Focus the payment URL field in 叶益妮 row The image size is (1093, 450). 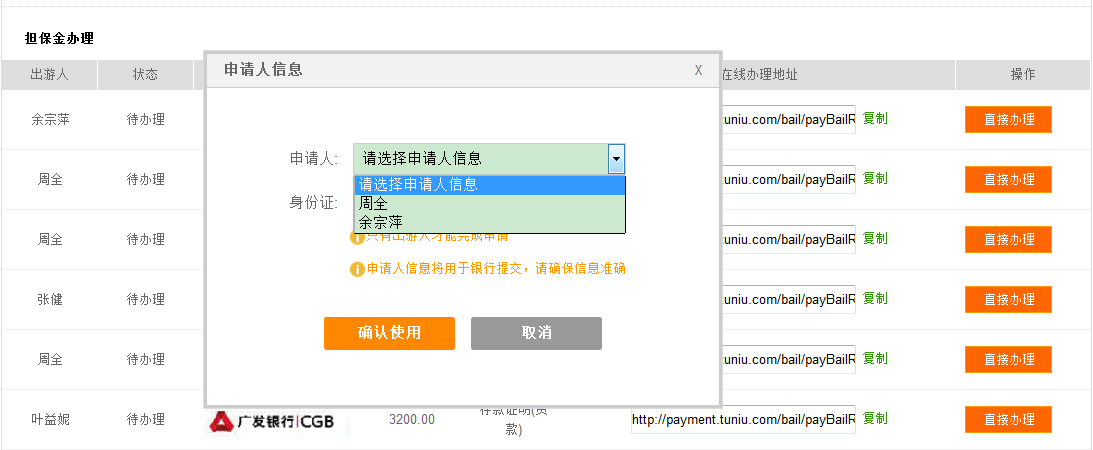(x=743, y=419)
